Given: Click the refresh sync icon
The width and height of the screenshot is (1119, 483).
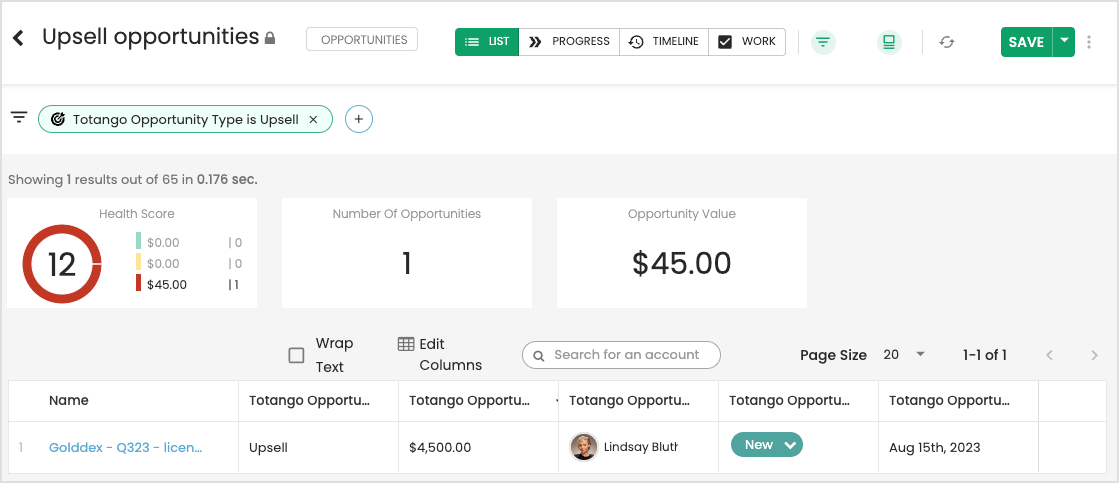Looking at the screenshot, I should tap(947, 42).
